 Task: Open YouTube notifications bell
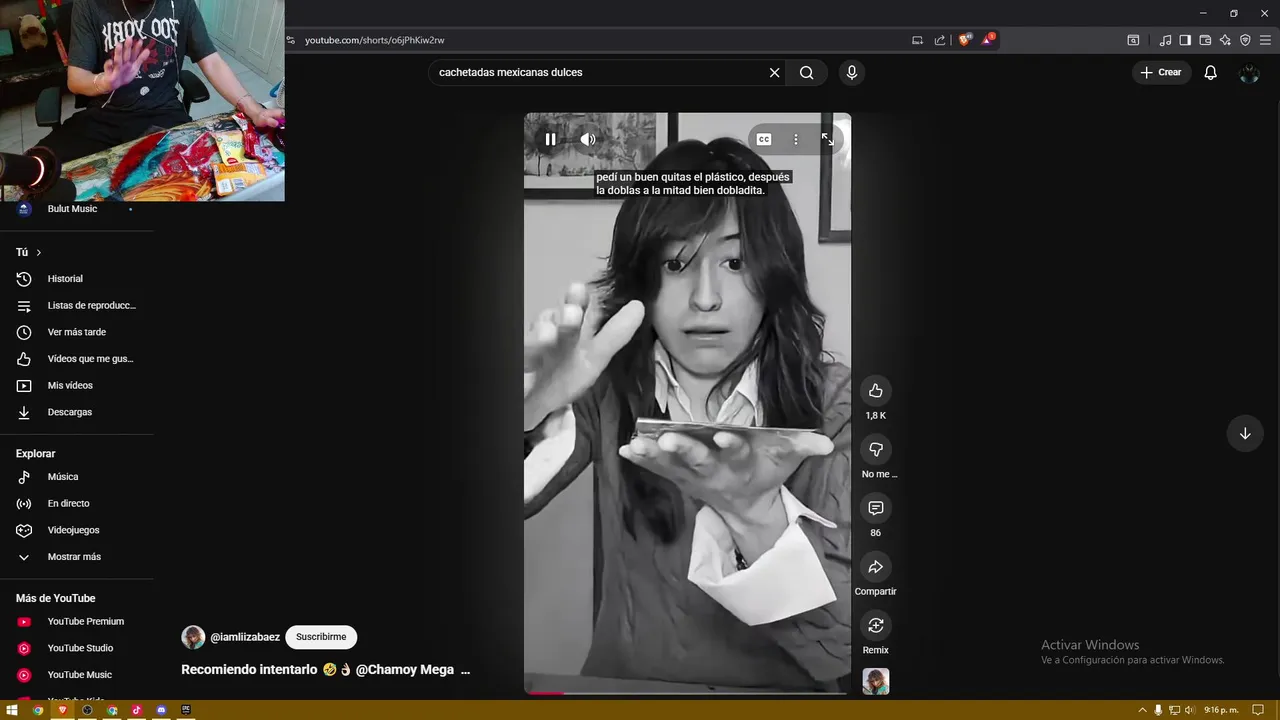coord(1210,72)
